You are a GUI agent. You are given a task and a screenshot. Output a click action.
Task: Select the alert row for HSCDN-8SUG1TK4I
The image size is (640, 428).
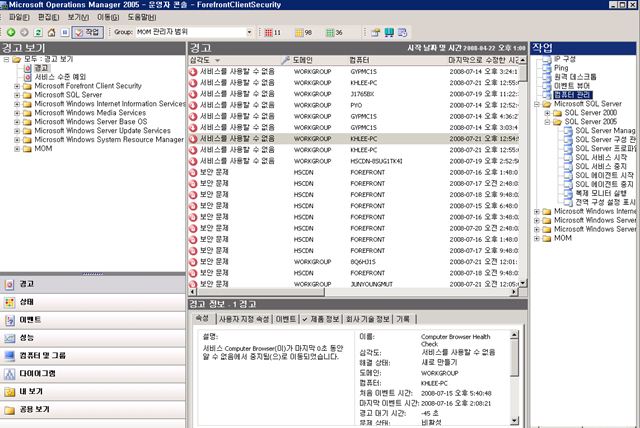point(354,161)
